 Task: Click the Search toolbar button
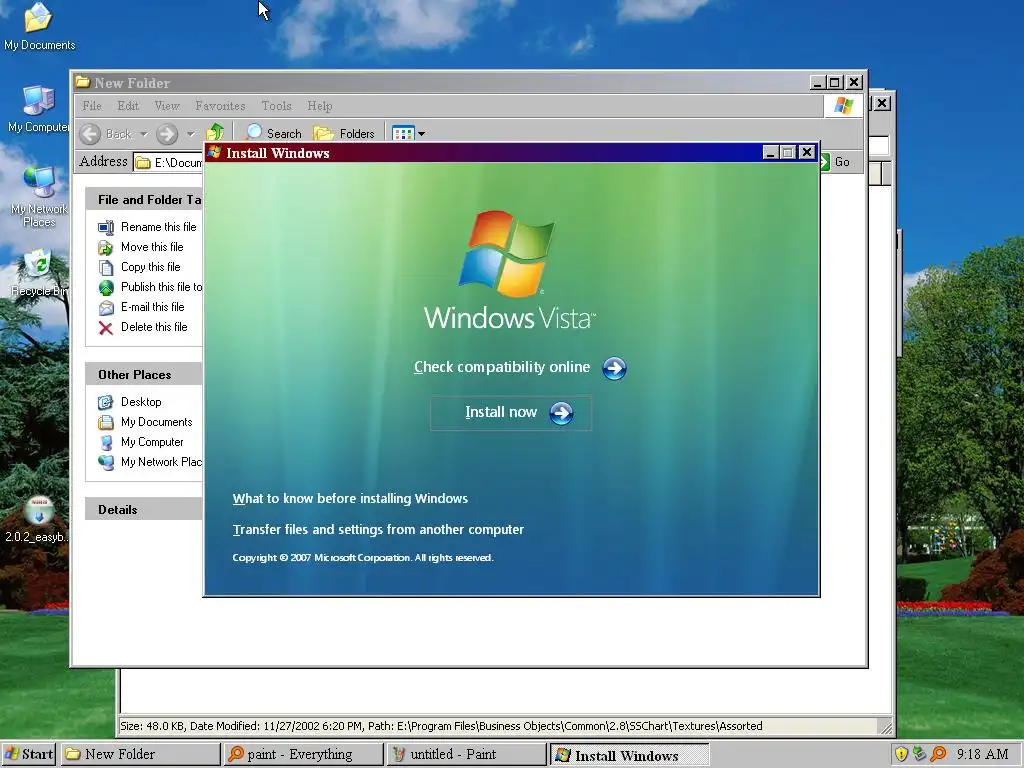coord(274,133)
